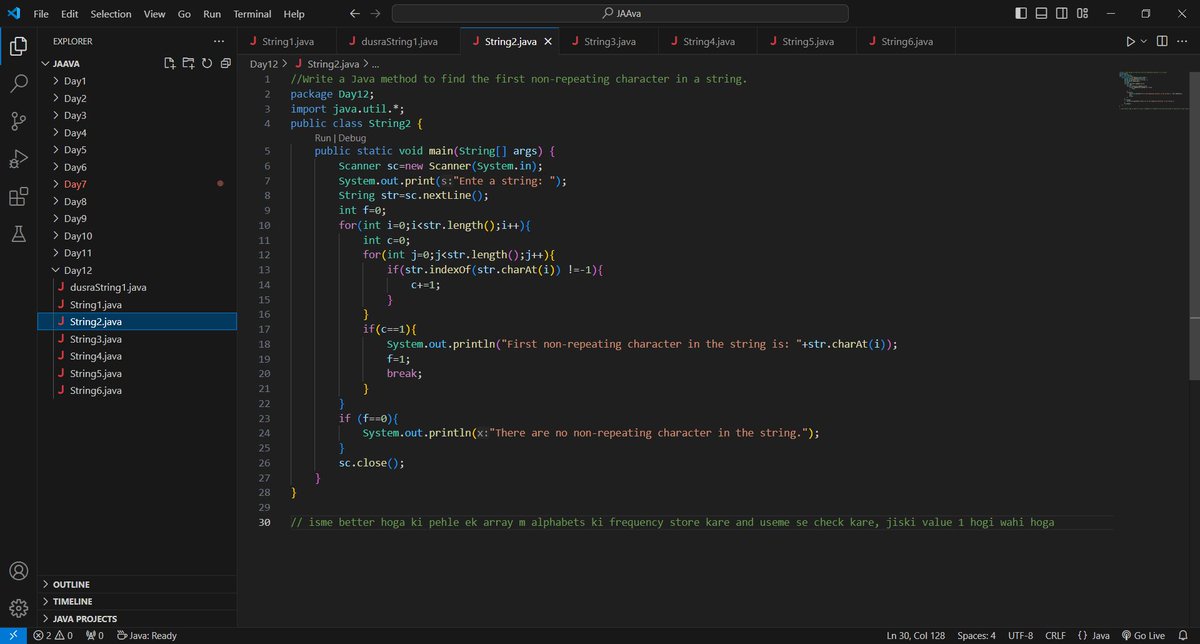Open notifications bell in status bar

1184,635
